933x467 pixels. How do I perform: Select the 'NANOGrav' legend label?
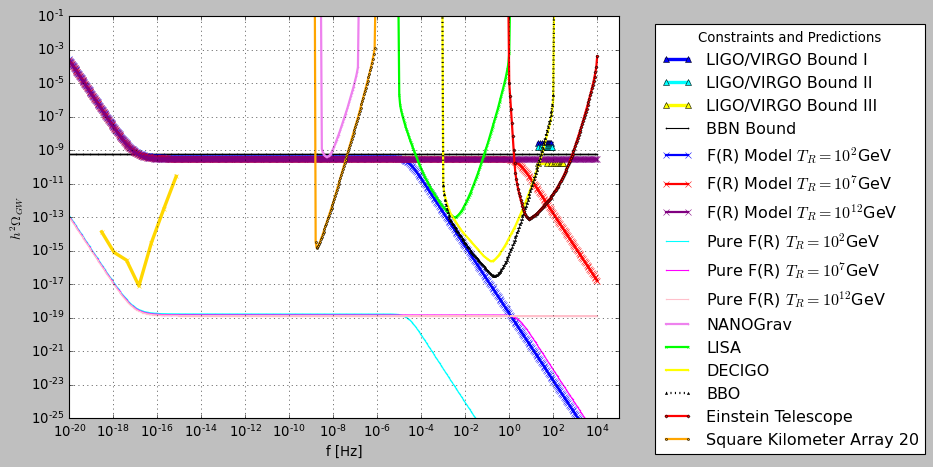pyautogui.click(x=749, y=324)
